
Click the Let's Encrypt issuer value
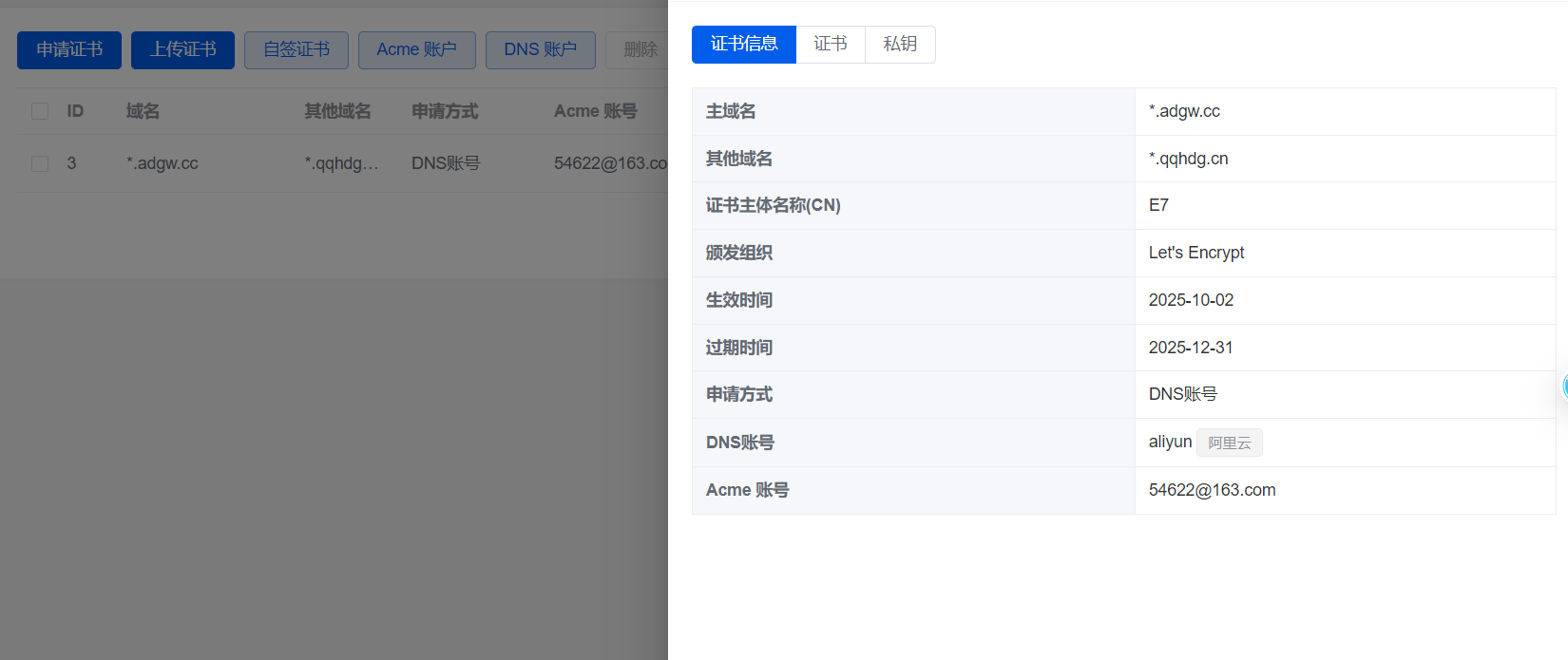pos(1195,253)
